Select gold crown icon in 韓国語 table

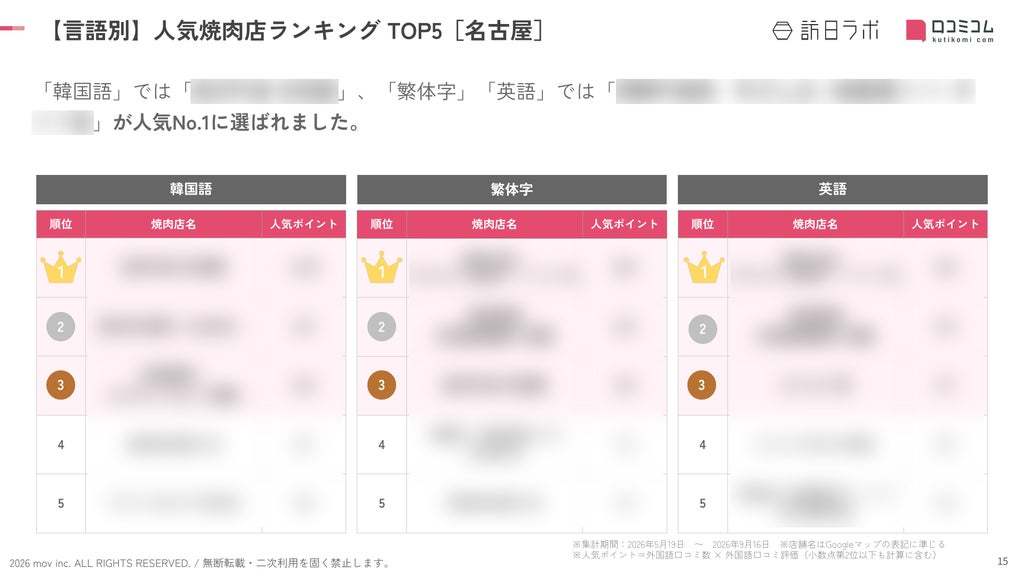click(61, 267)
